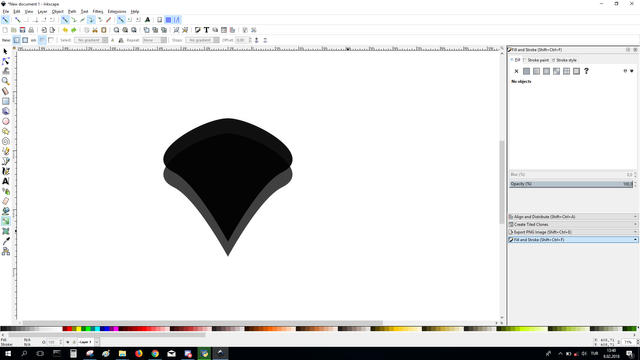Select the Paint Bucket tool
Viewport: 640px width, 360px height.
(x=5, y=211)
